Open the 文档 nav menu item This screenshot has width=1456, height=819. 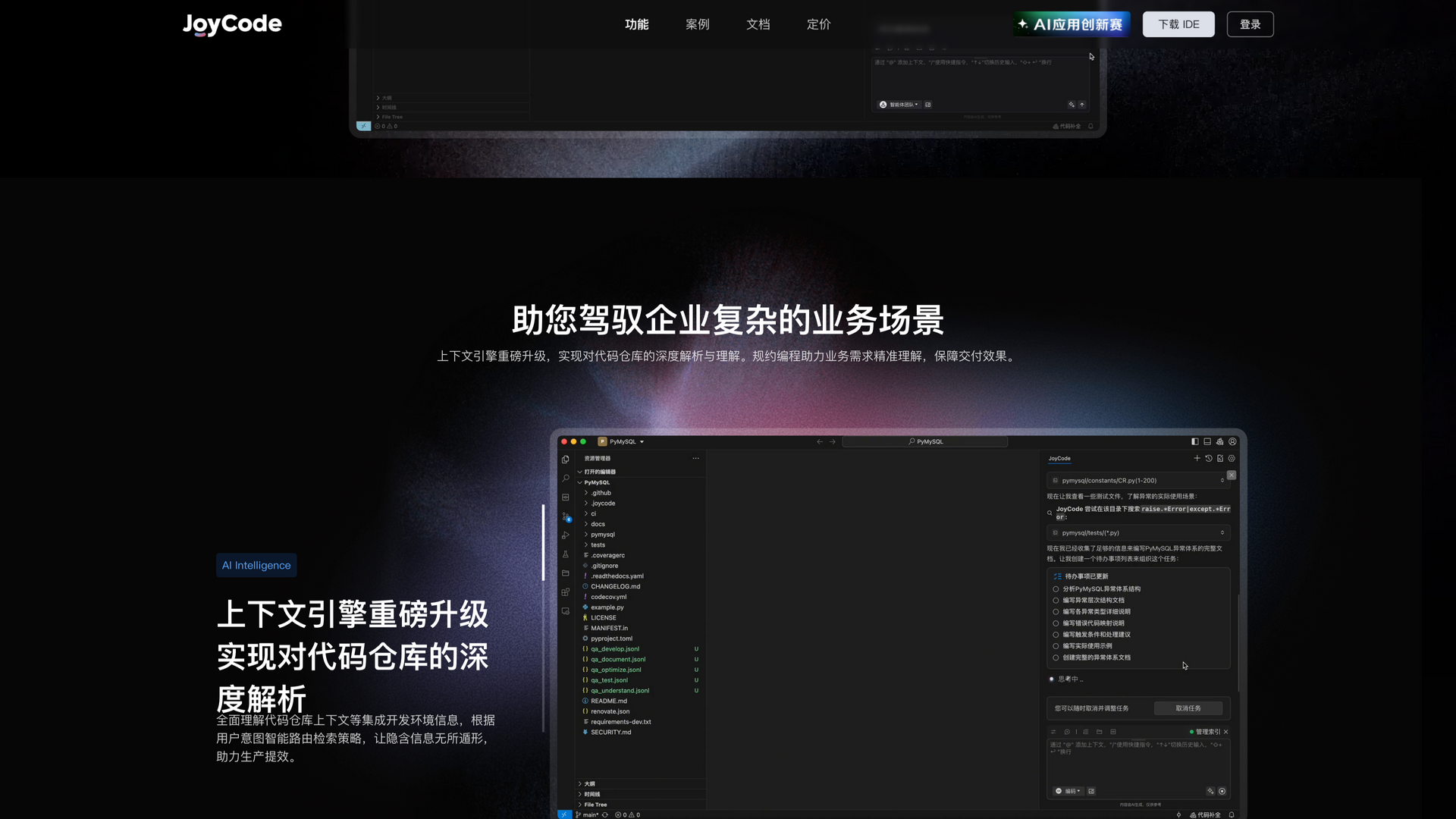(758, 24)
